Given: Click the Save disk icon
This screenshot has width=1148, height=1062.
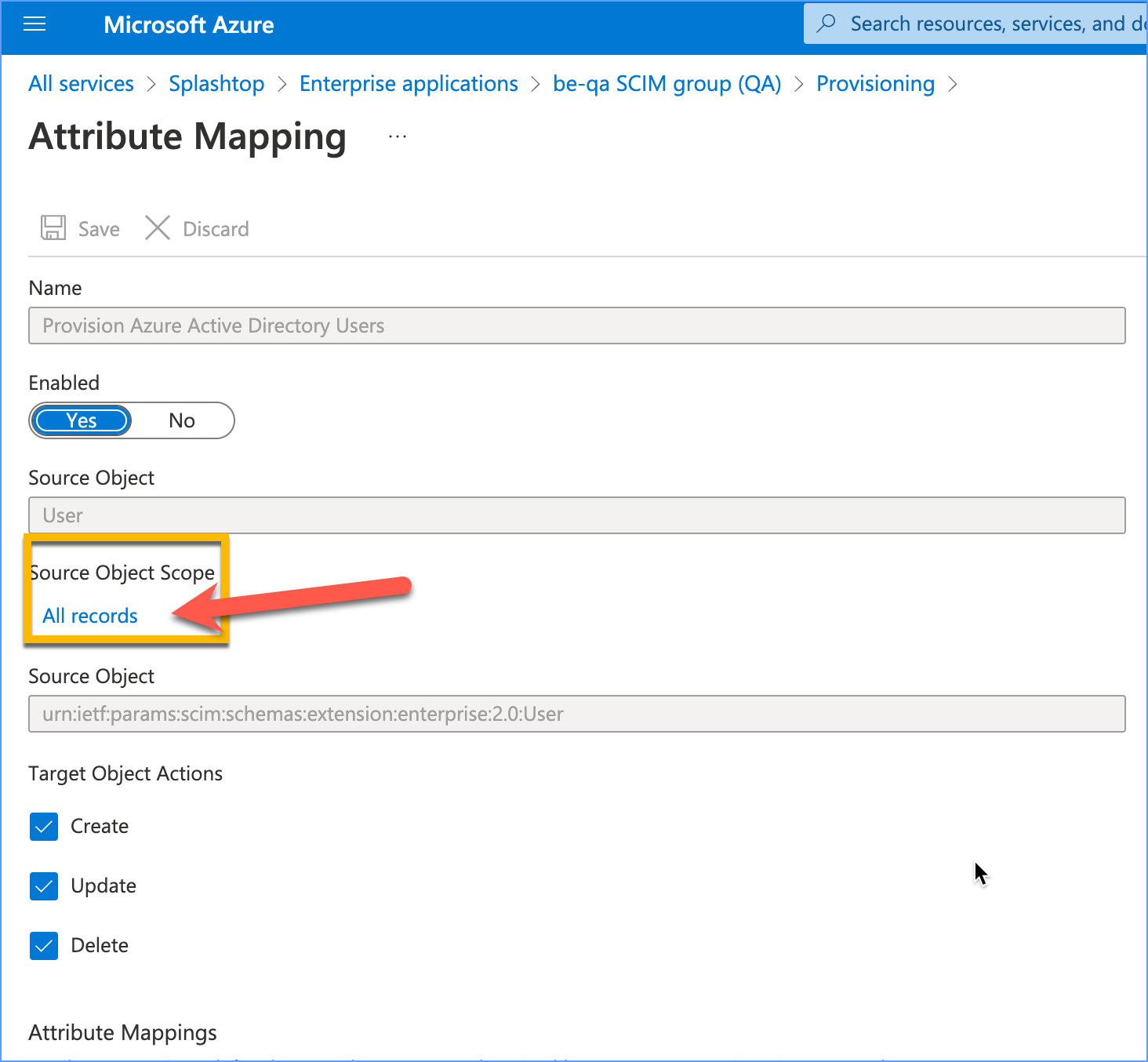Looking at the screenshot, I should [x=53, y=228].
